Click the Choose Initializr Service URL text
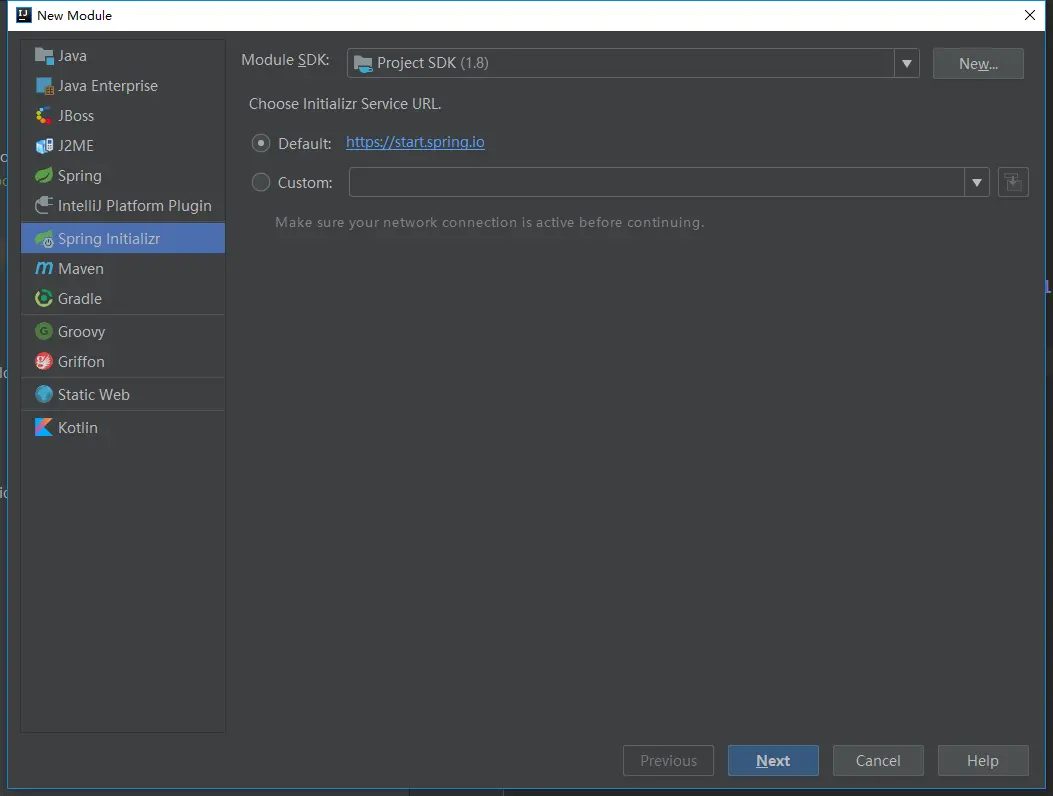 click(345, 103)
